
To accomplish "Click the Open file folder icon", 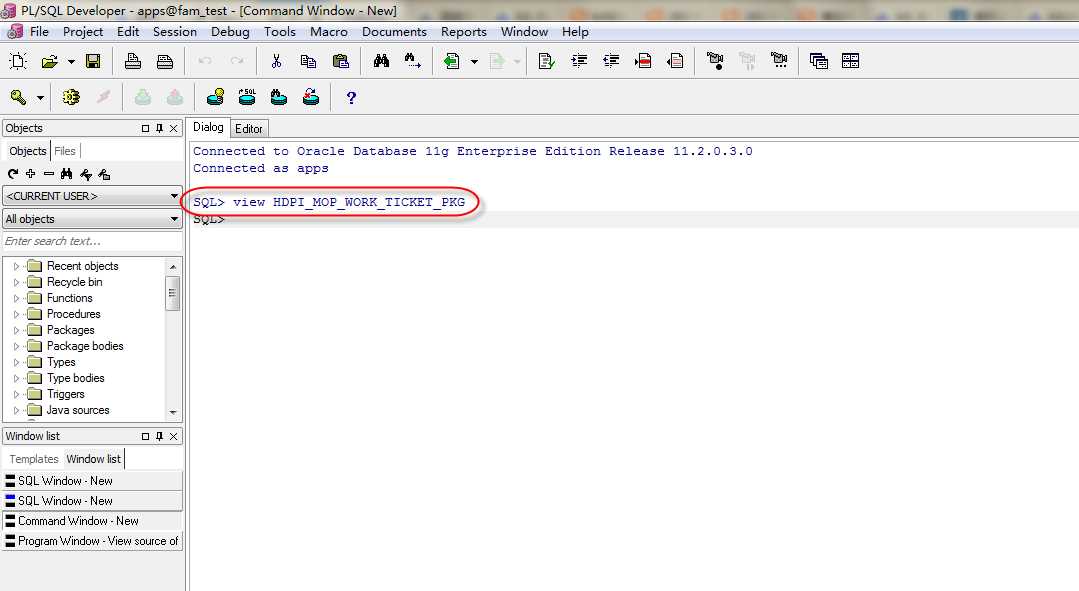I will tap(50, 61).
